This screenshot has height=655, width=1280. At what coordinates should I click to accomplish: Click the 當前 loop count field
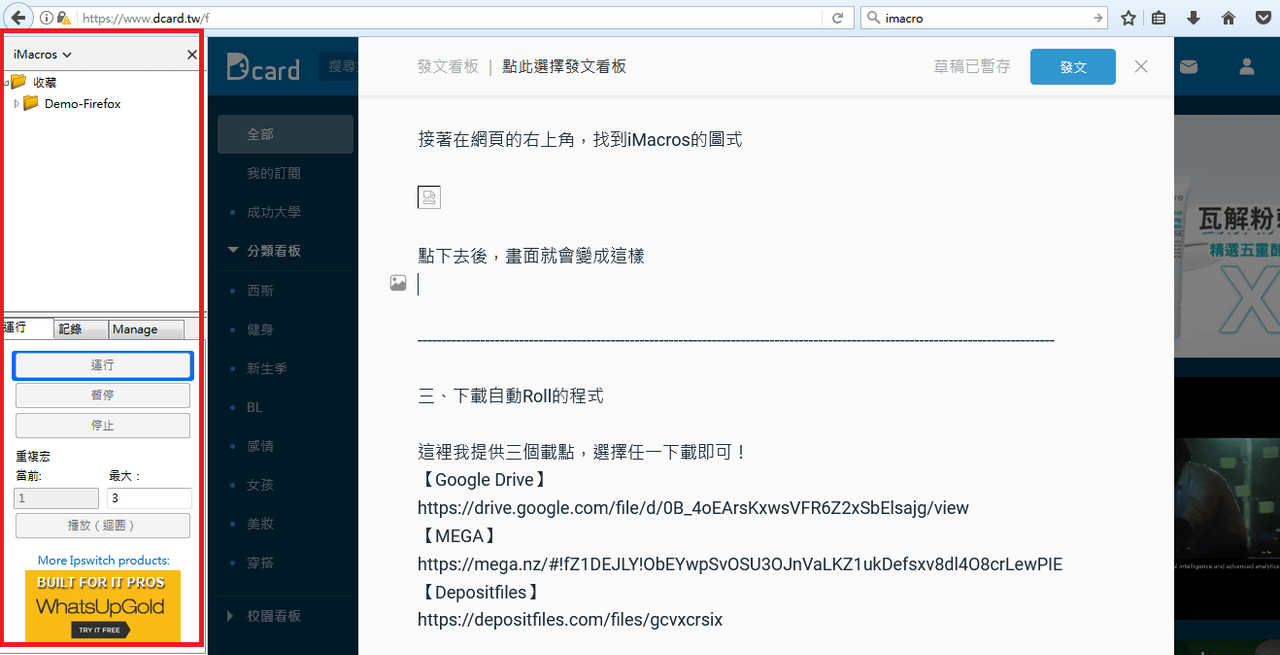pyautogui.click(x=56, y=498)
